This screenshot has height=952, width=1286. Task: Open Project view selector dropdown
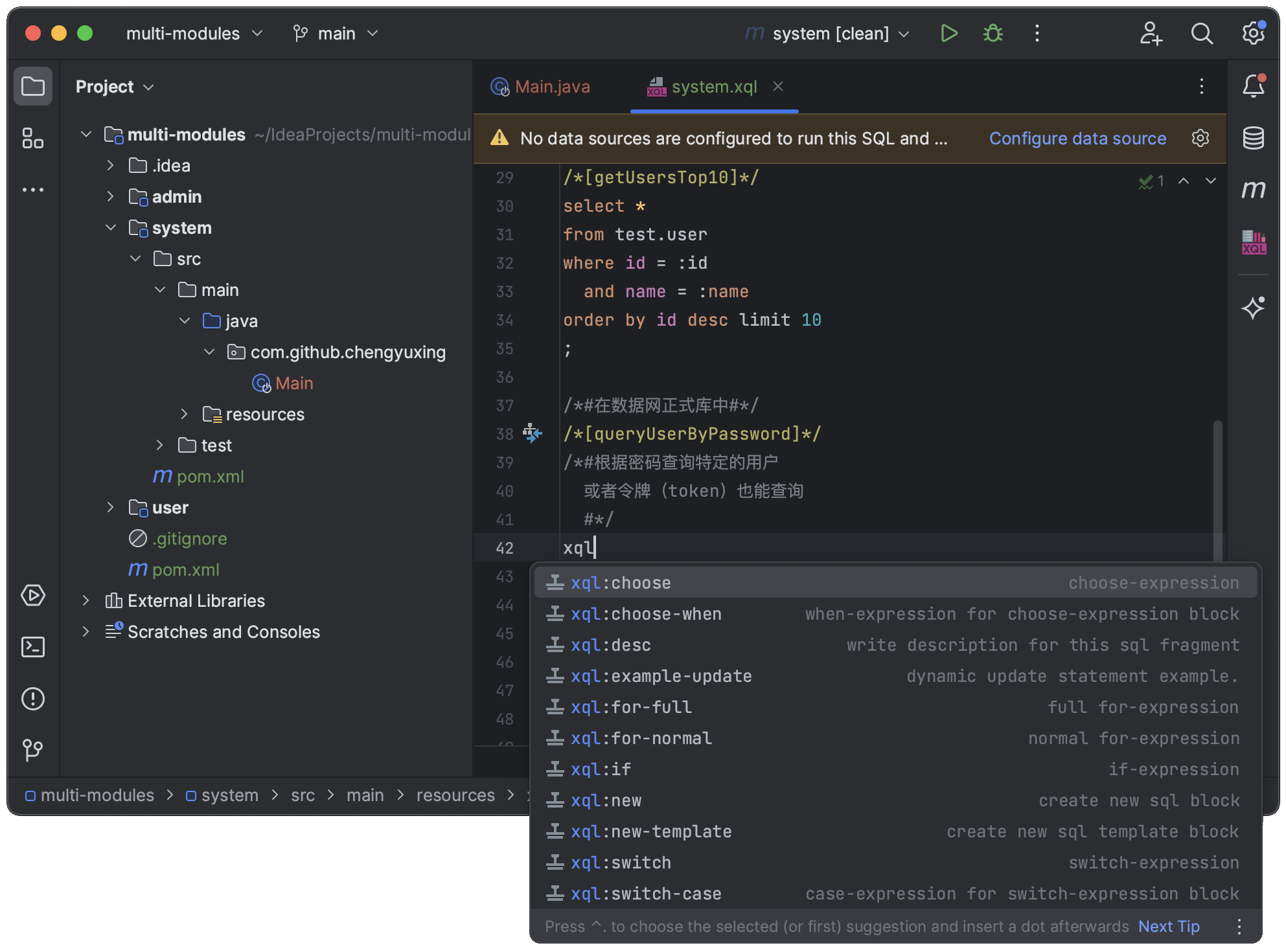[115, 86]
